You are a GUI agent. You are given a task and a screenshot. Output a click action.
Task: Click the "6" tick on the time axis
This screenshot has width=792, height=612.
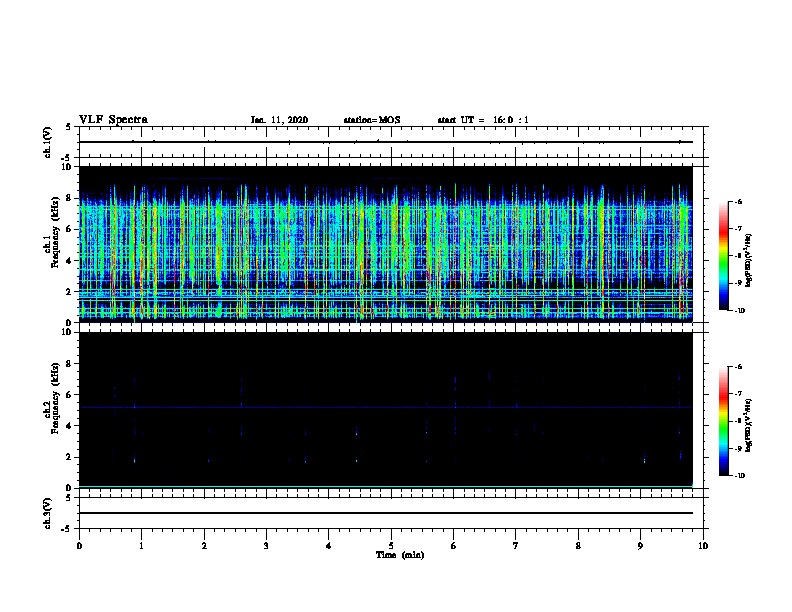click(x=454, y=546)
